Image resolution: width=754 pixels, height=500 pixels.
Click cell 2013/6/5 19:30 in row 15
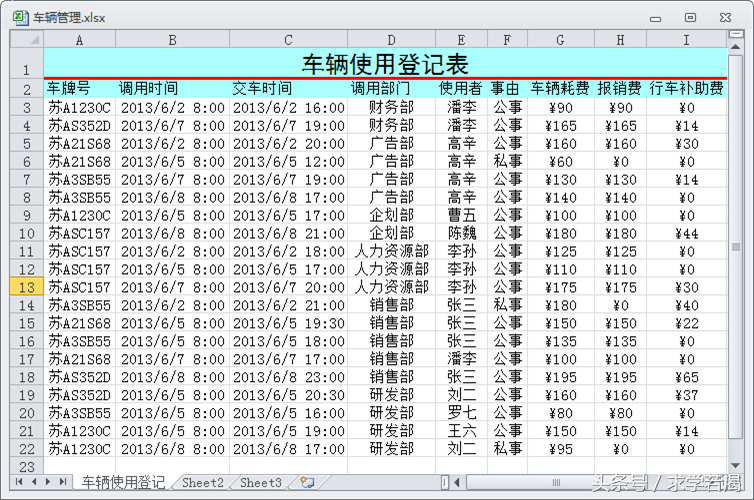pyautogui.click(x=289, y=323)
